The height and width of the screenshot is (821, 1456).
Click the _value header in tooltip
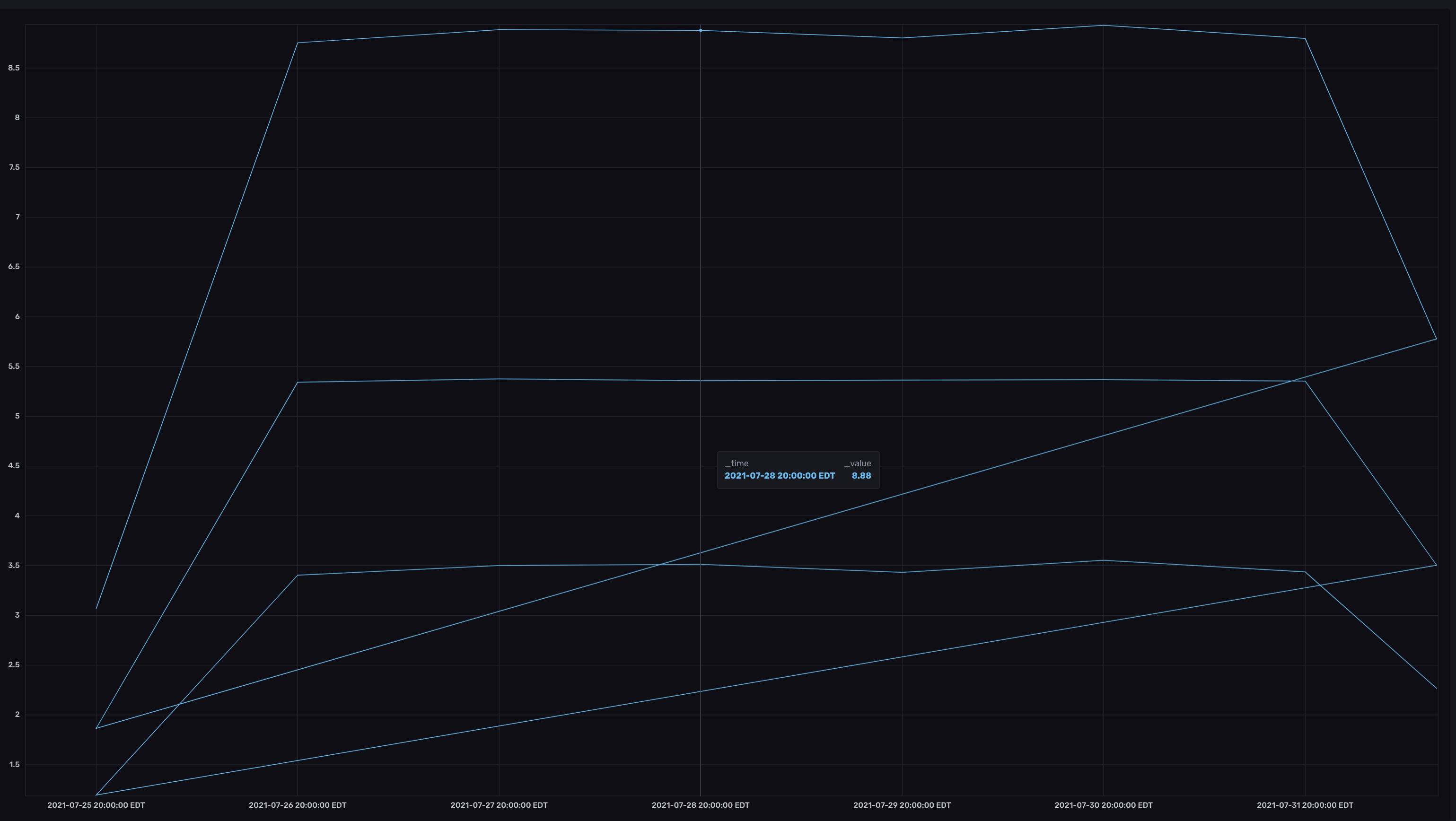point(858,463)
